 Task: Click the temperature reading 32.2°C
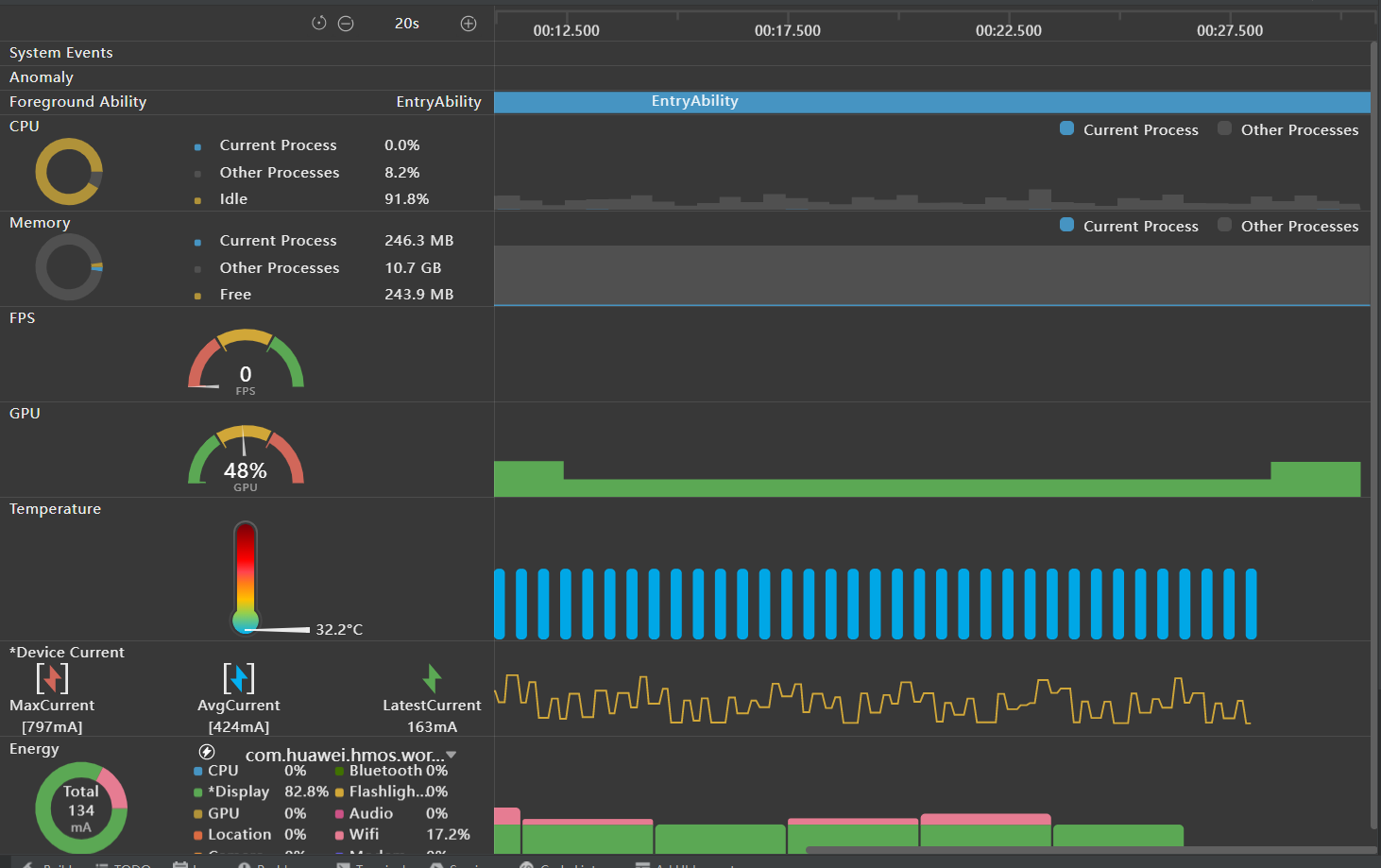click(x=339, y=630)
